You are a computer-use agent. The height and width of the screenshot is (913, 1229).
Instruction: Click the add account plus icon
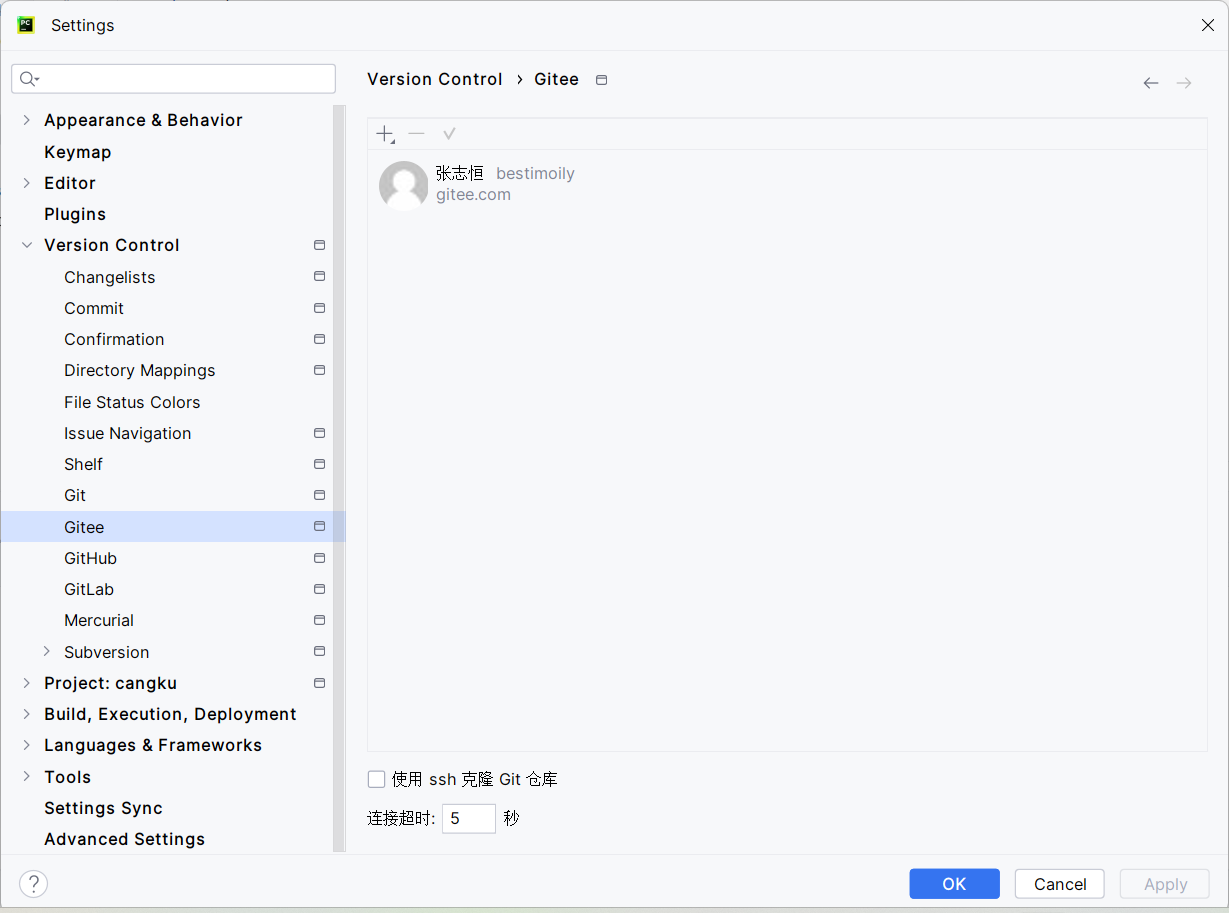385,134
